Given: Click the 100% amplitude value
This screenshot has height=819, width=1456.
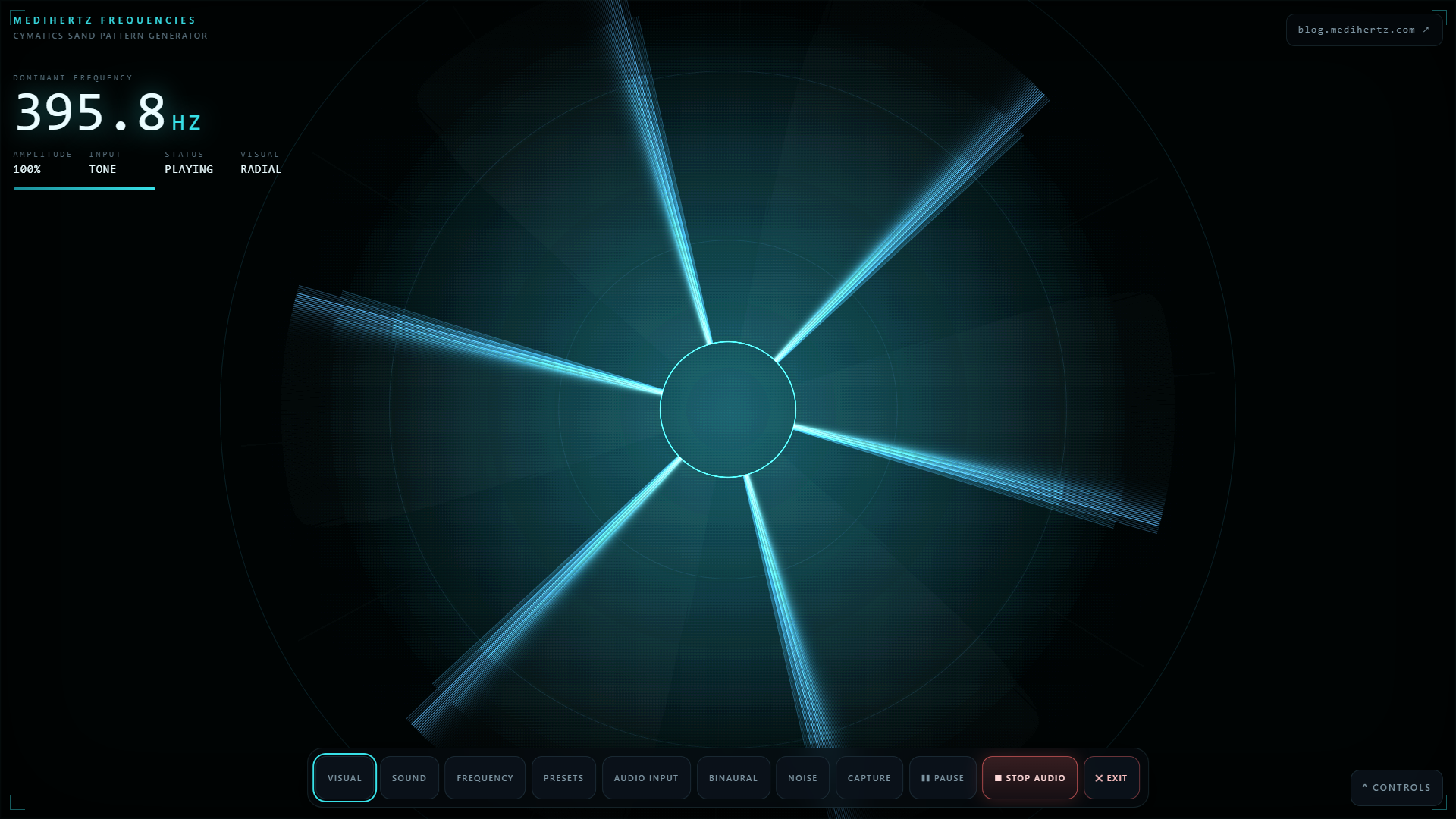Looking at the screenshot, I should click(27, 169).
